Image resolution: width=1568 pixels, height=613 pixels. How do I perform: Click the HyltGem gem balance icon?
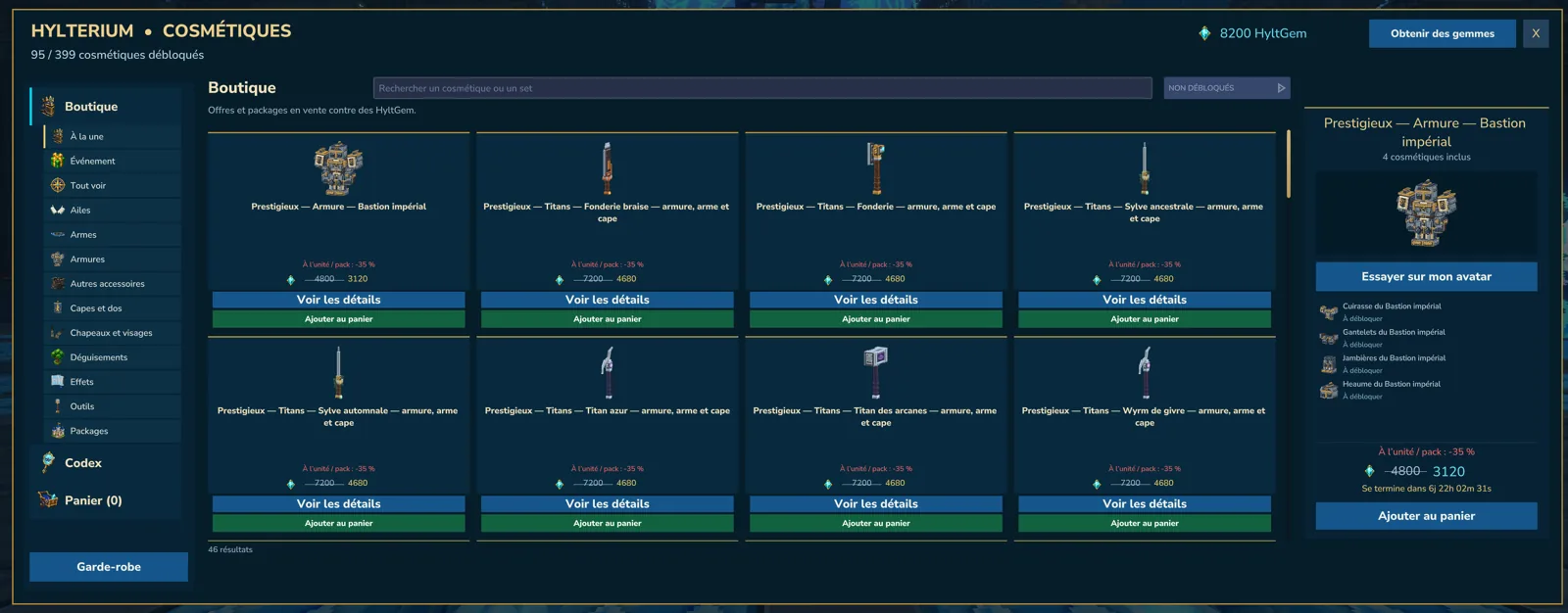pos(1204,33)
